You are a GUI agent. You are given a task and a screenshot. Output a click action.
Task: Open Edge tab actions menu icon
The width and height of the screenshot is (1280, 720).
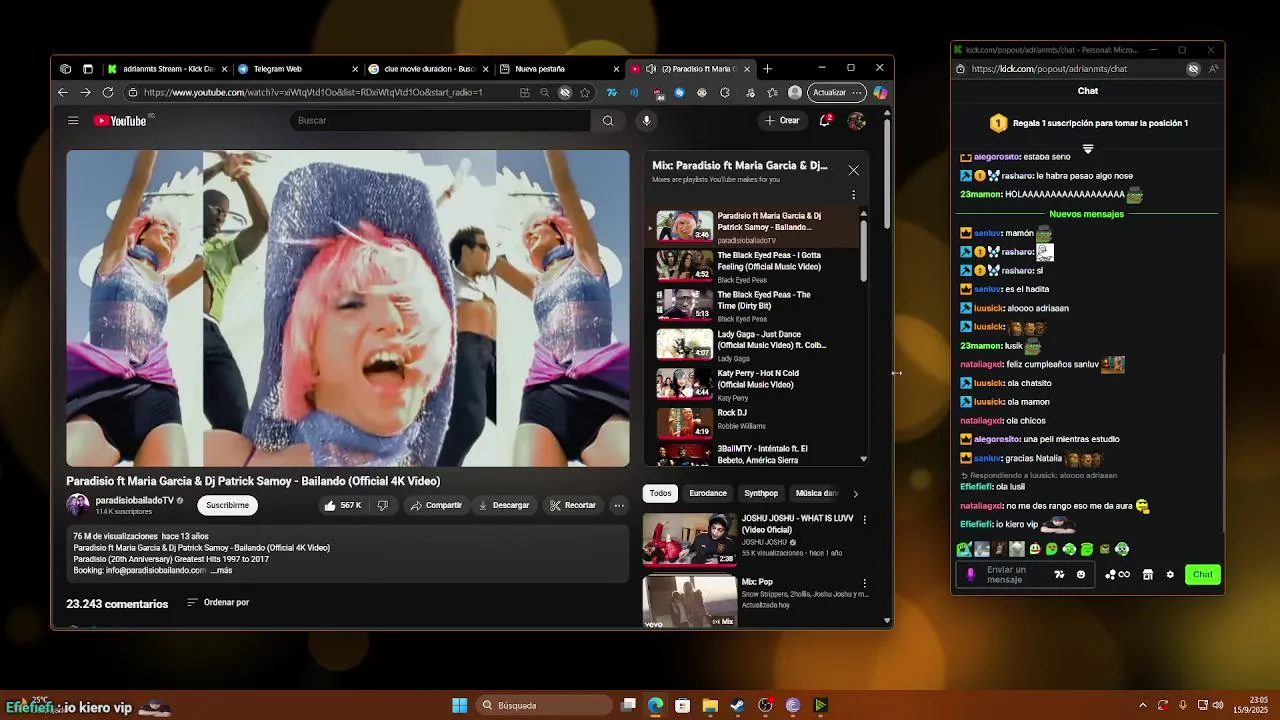[x=88, y=69]
